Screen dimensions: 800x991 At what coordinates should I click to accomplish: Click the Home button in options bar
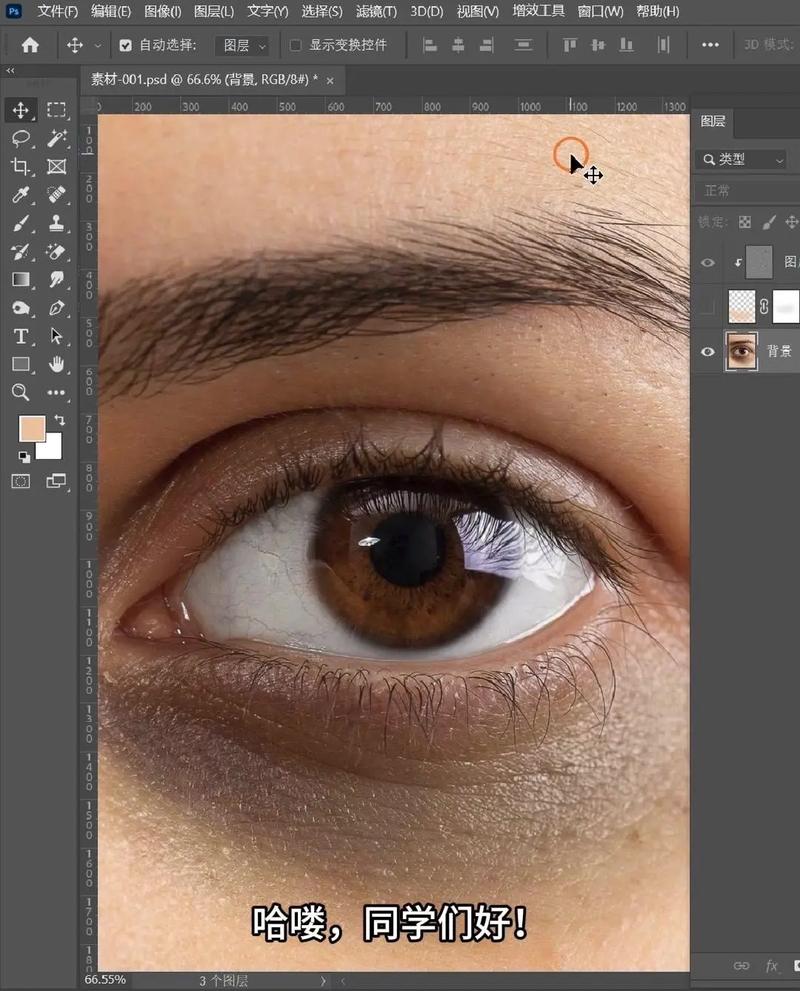(x=30, y=46)
